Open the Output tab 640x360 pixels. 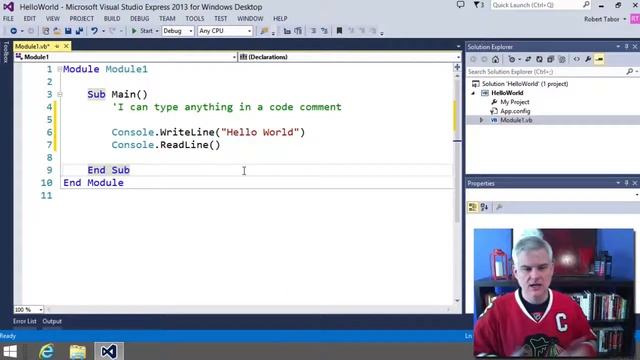[52, 321]
